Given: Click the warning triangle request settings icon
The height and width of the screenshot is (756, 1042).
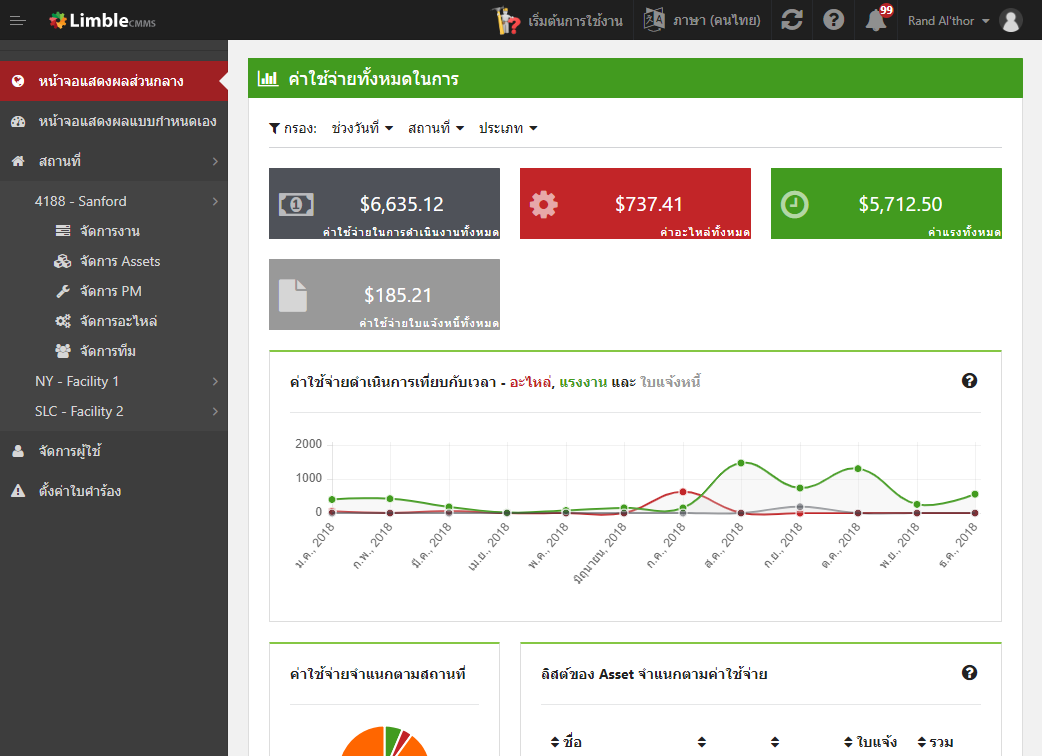Looking at the screenshot, I should [x=18, y=491].
